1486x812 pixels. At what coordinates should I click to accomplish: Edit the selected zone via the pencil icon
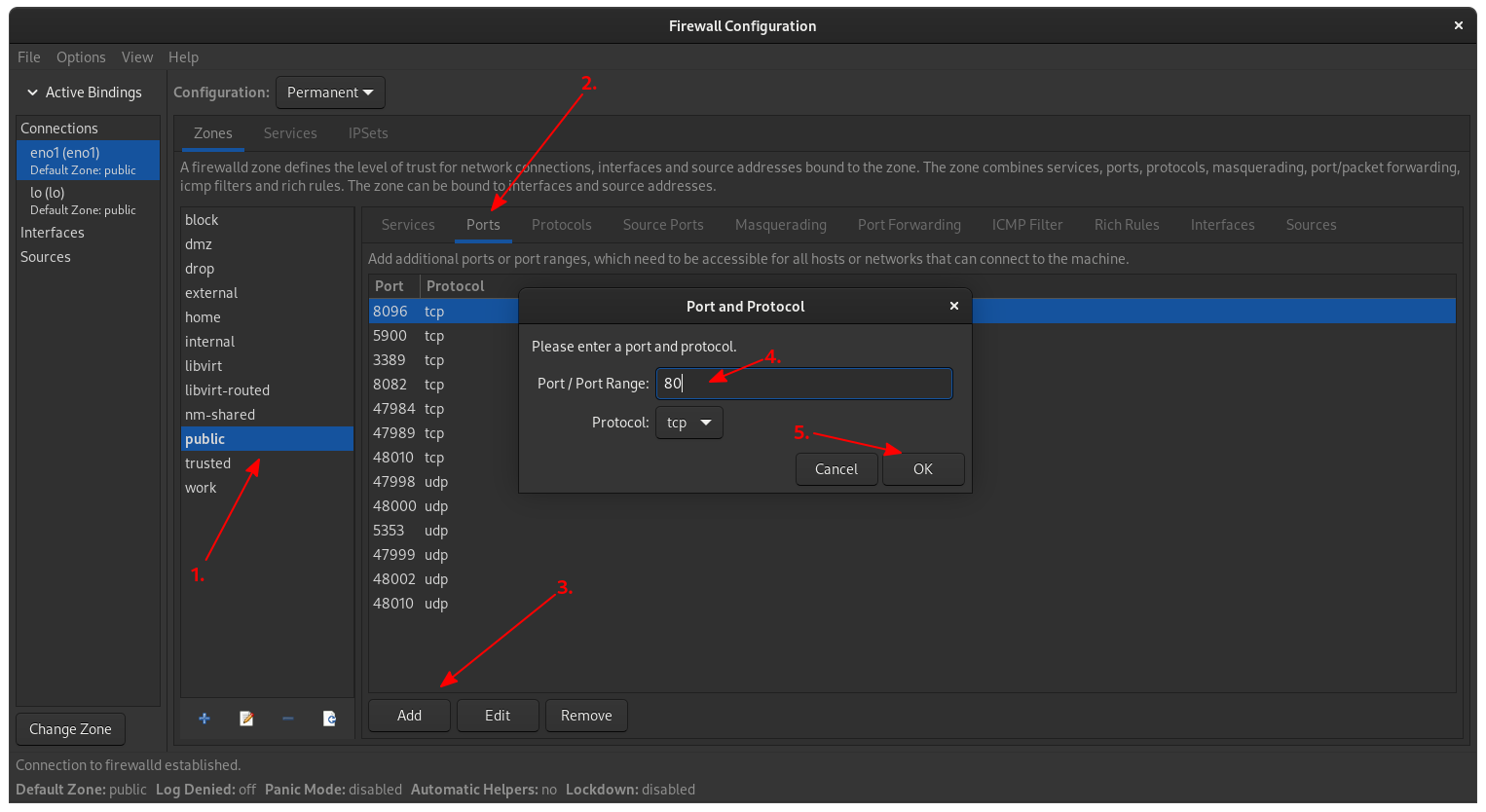(245, 718)
